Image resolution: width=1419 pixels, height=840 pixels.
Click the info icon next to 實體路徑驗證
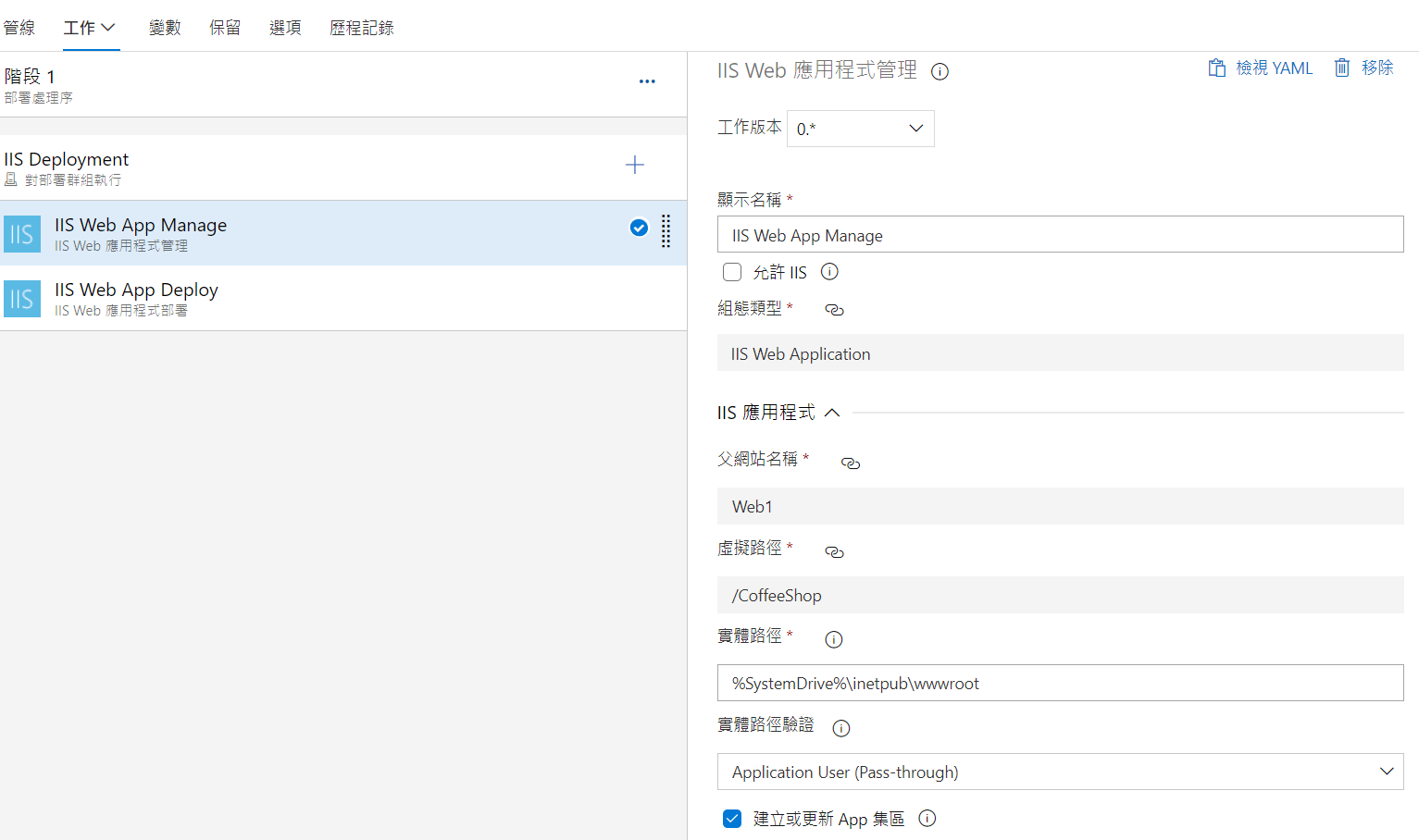840,728
